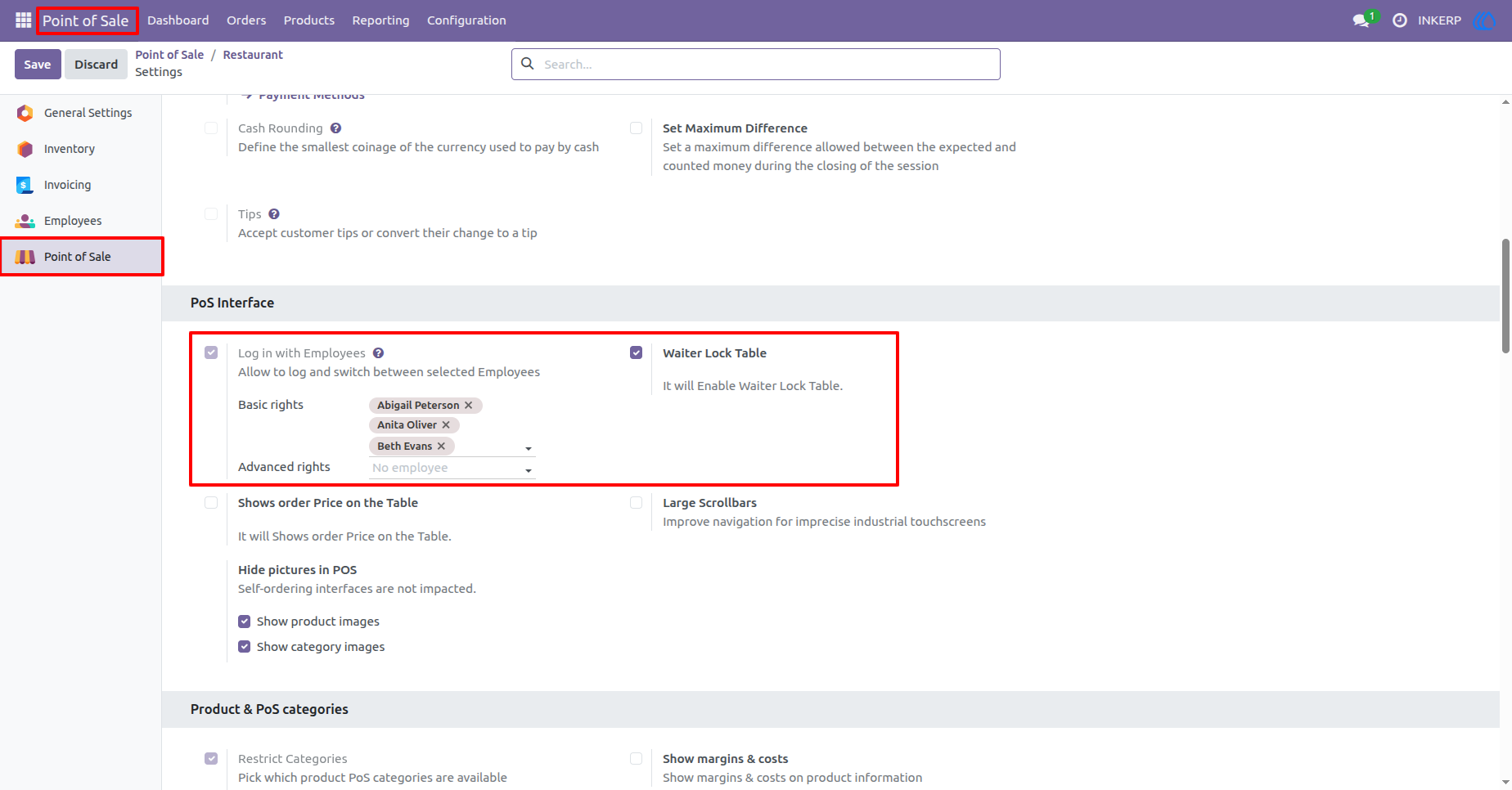Open the Orders menu
This screenshot has width=1512, height=790.
tap(246, 20)
